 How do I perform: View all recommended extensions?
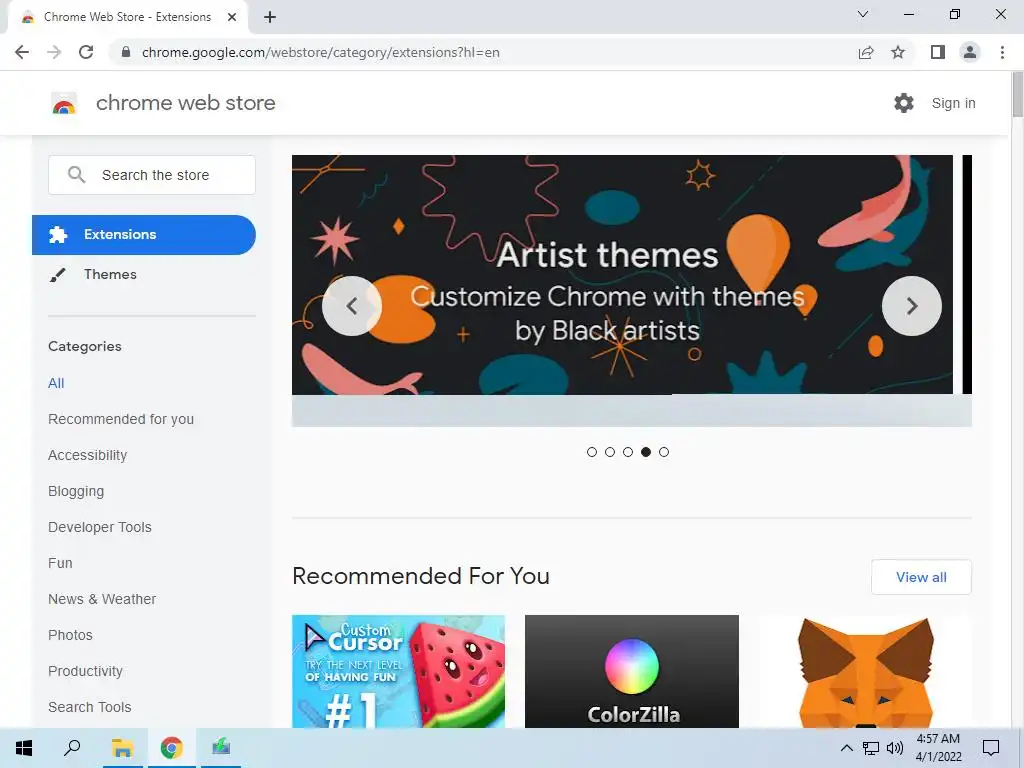[921, 577]
